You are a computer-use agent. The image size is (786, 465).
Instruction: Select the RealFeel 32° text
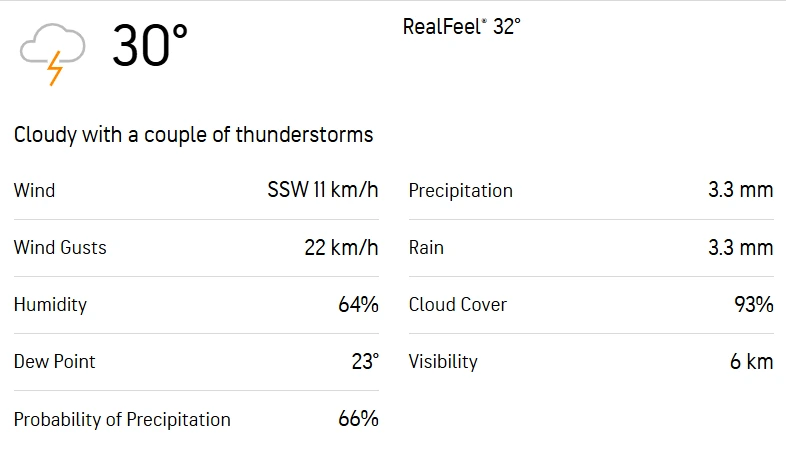tap(461, 27)
